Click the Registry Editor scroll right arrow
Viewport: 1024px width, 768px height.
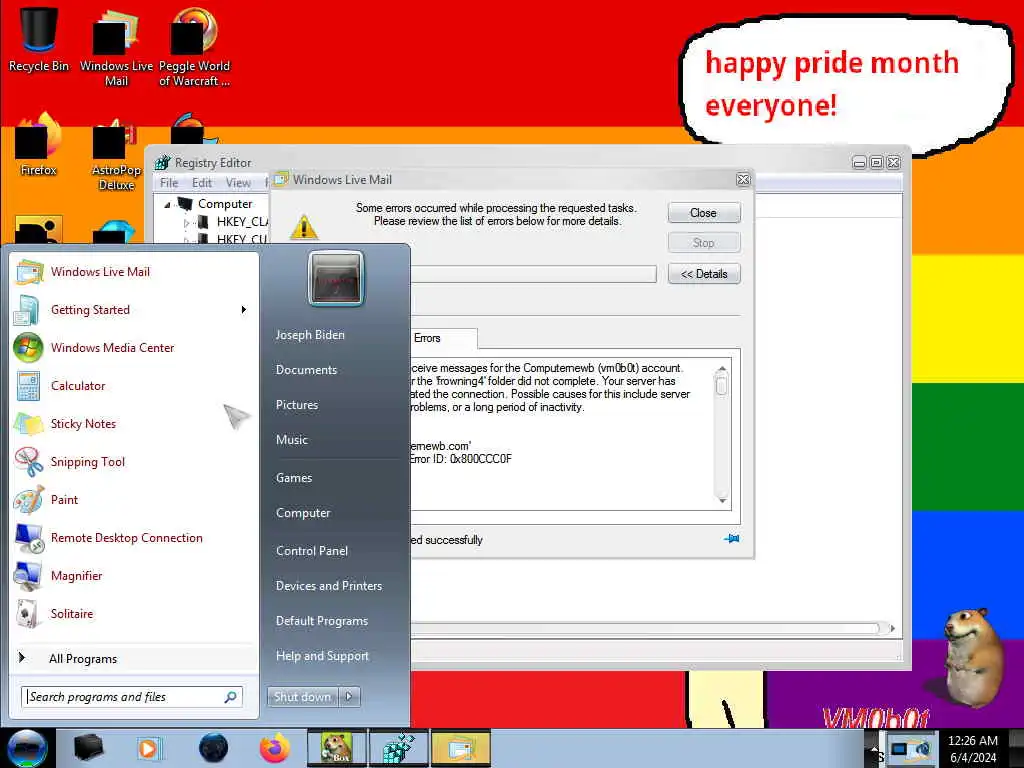click(892, 628)
